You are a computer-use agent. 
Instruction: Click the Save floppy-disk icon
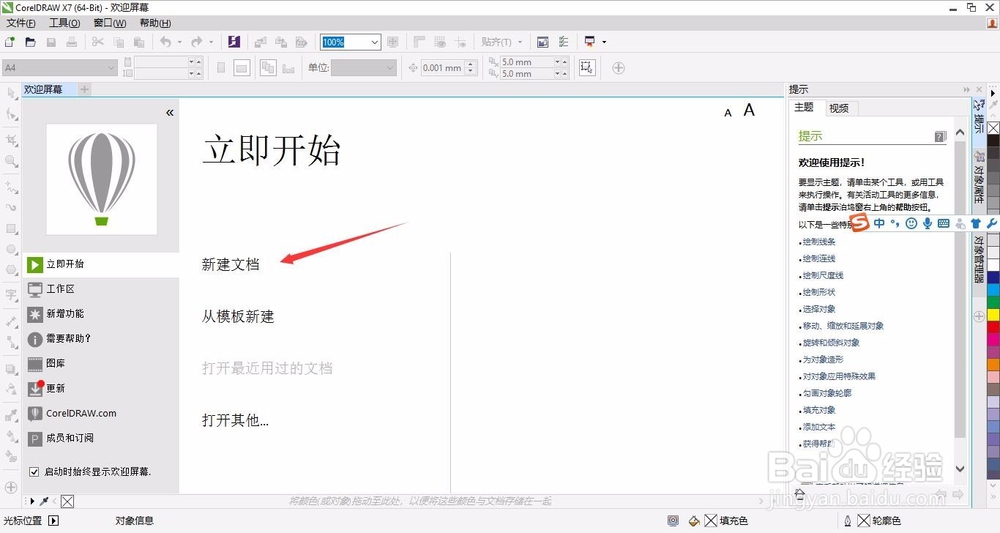pos(51,42)
